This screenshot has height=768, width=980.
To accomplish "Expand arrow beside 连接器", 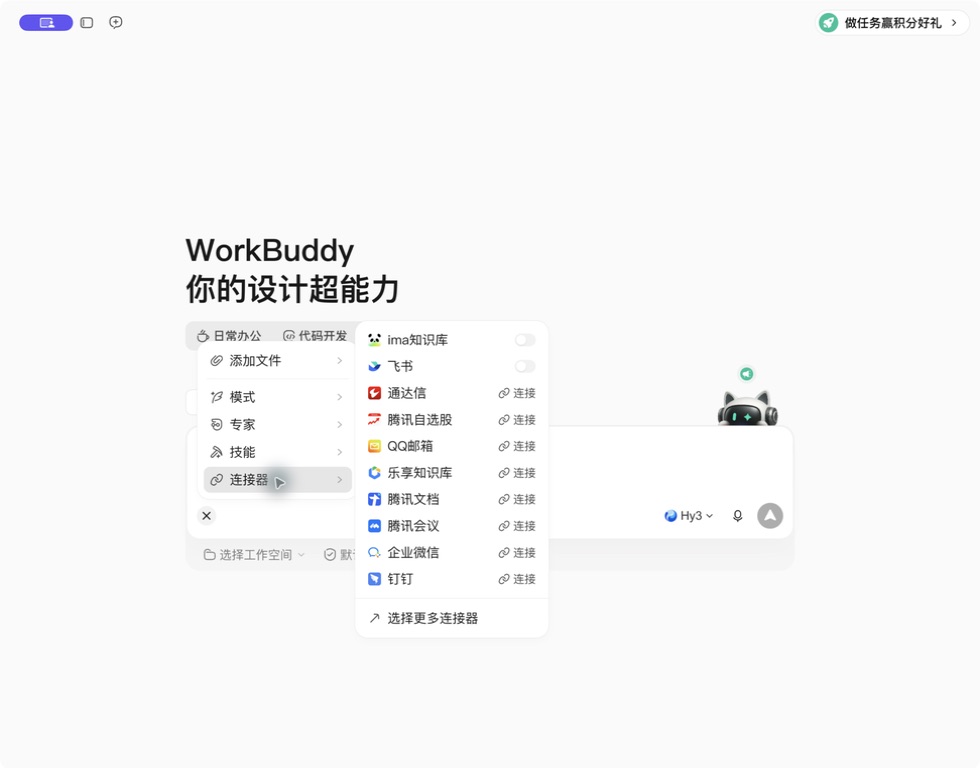I will 339,479.
